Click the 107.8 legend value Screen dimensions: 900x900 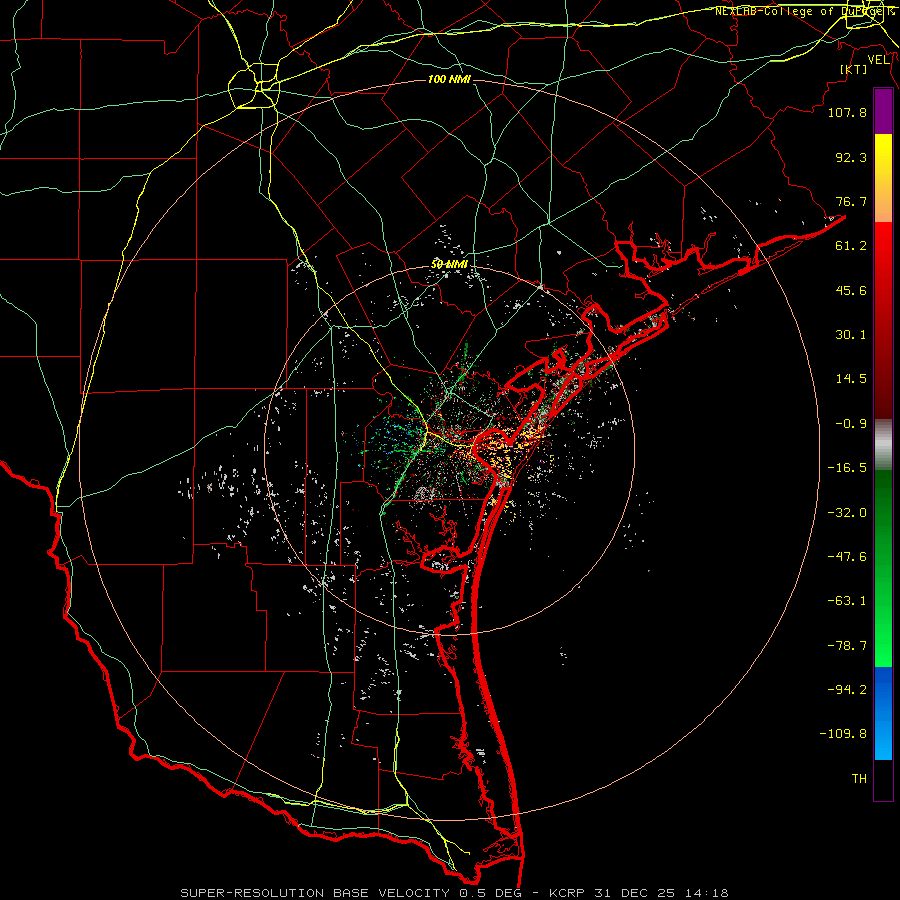pos(847,112)
